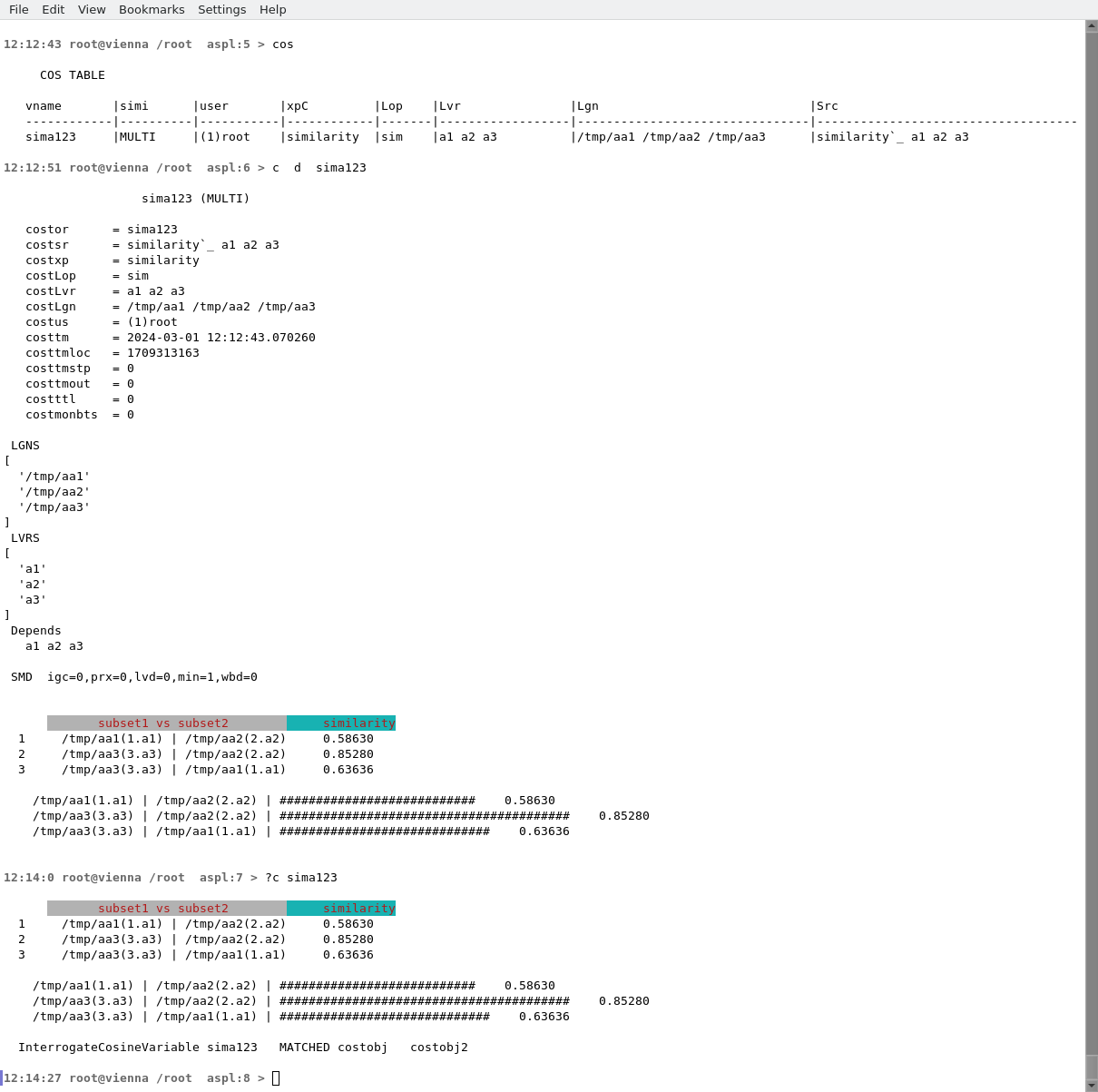
Task: Click the 'COS TABLE' heading text
Action: 73,75
